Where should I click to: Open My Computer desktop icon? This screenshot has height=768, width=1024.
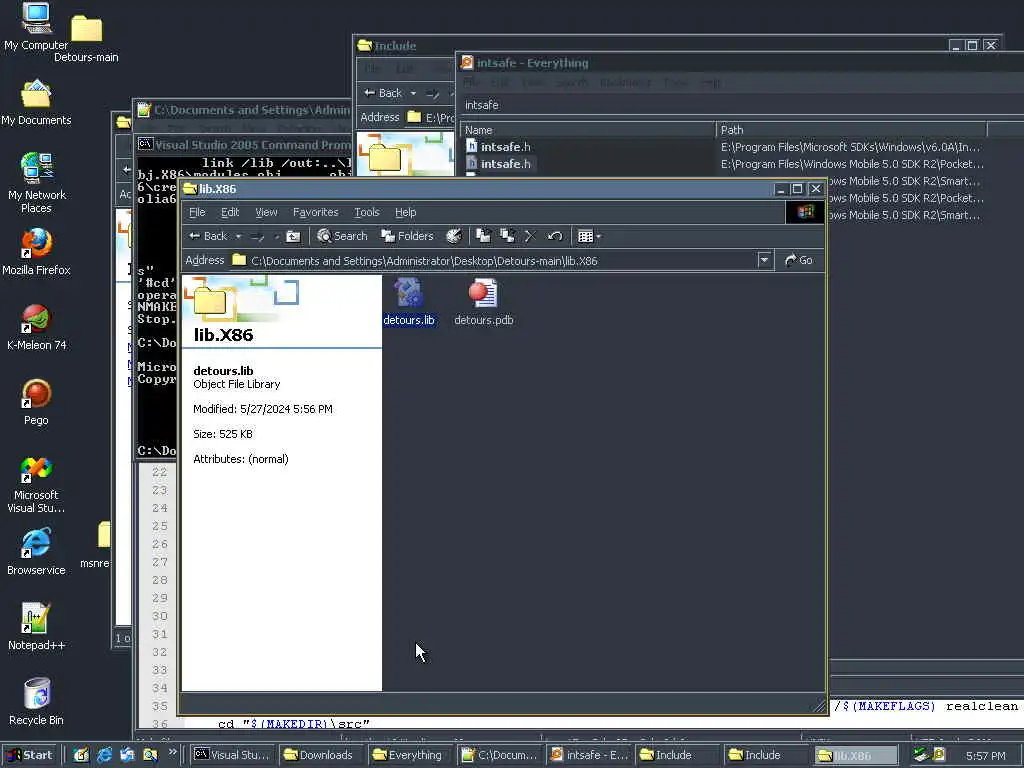coord(36,27)
